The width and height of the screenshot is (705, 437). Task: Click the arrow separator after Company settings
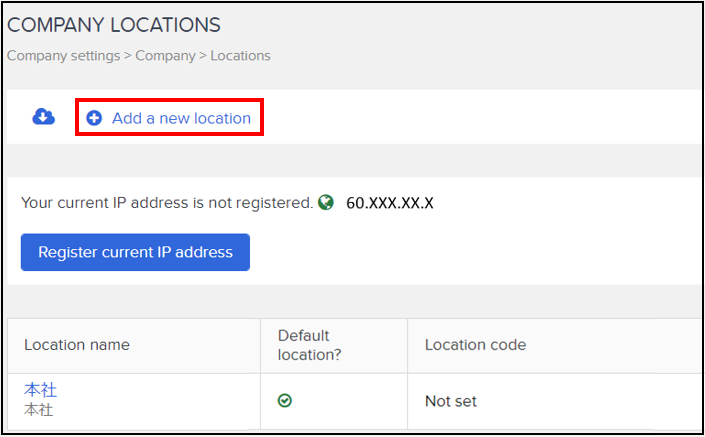coord(128,56)
